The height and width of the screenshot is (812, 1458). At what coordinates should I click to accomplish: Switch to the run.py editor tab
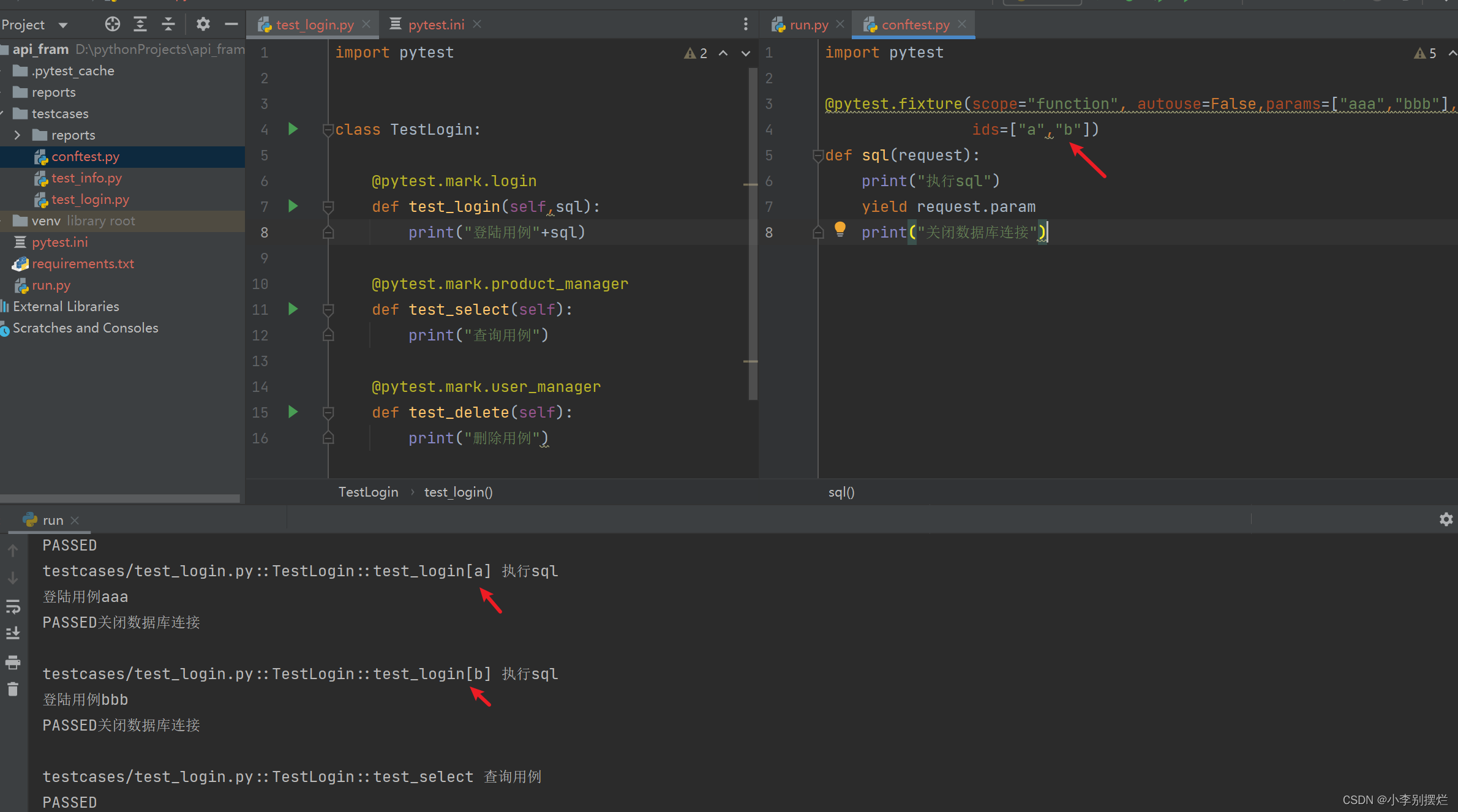808,24
